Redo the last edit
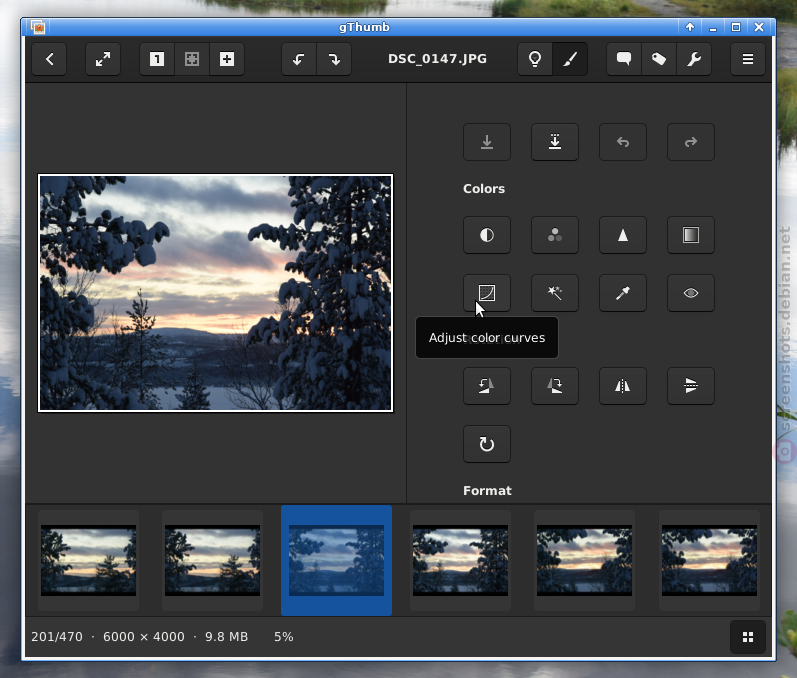Screen dimensions: 797x678 (x=691, y=142)
